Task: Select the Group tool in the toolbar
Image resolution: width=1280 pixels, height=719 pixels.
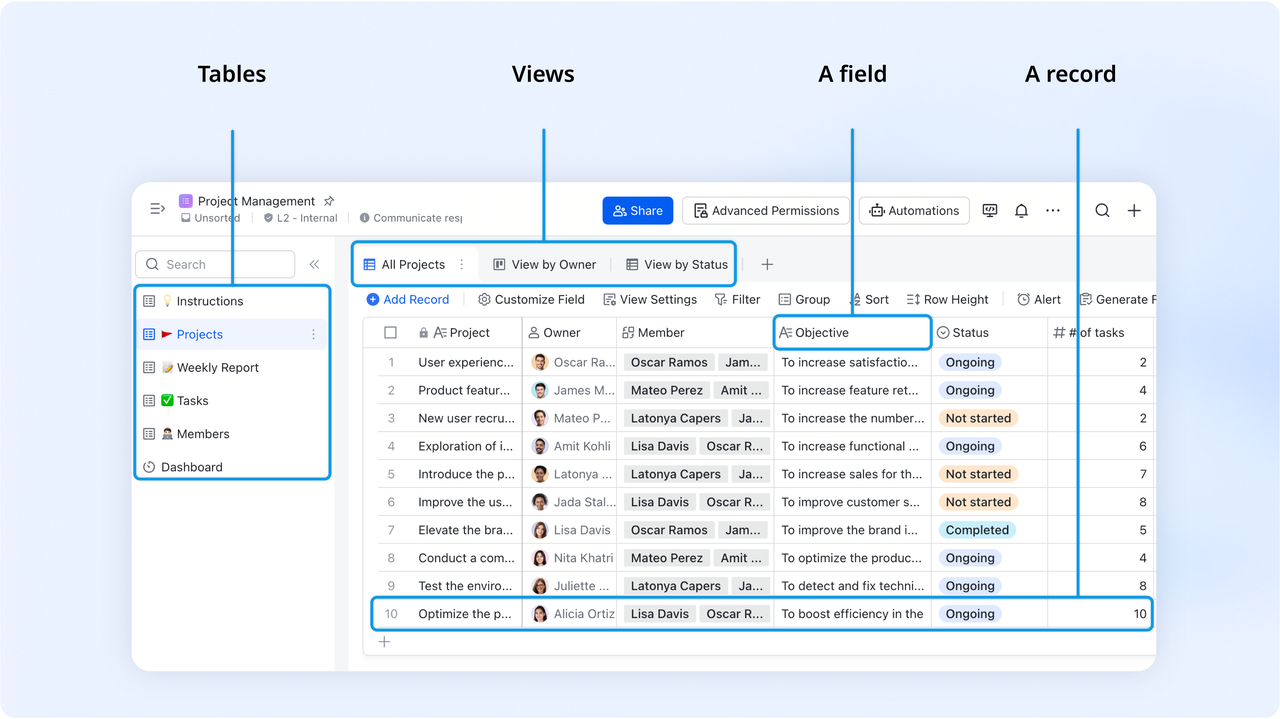Action: pyautogui.click(x=804, y=299)
